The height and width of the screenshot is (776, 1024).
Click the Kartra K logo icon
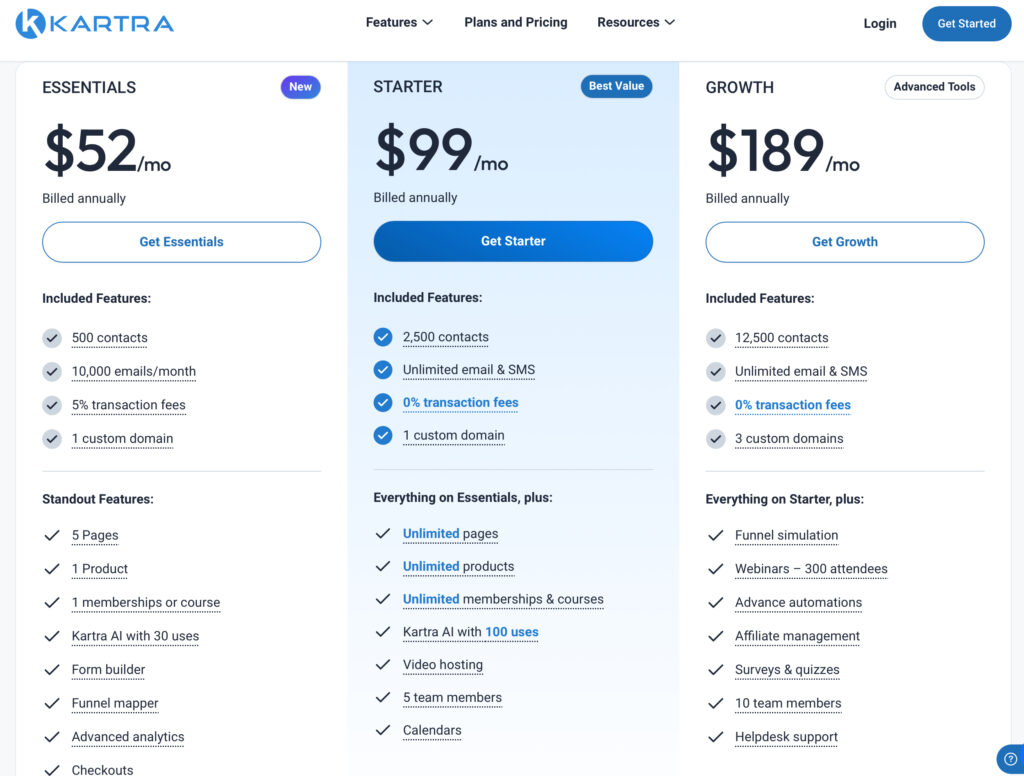[x=28, y=22]
